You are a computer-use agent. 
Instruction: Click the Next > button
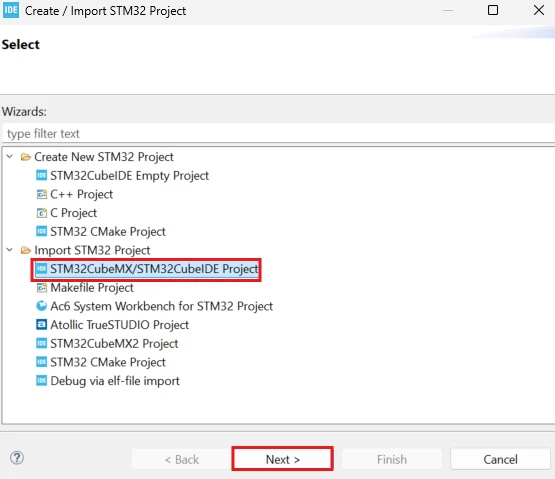282,459
